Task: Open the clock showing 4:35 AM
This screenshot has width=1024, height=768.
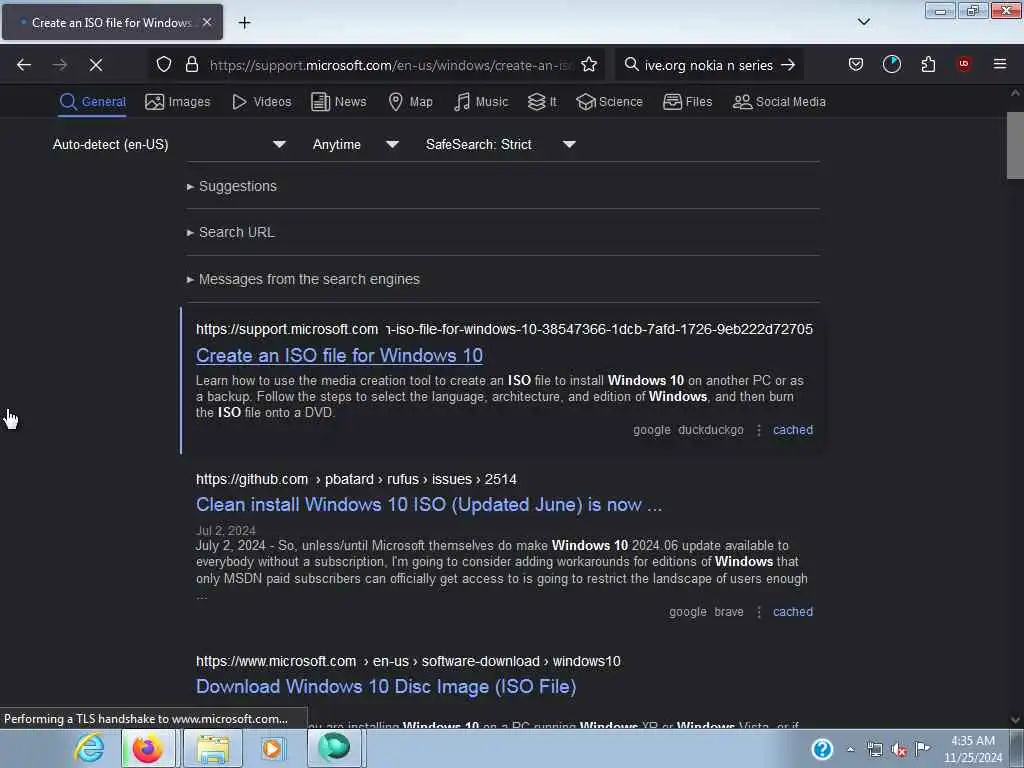Action: tap(973, 749)
